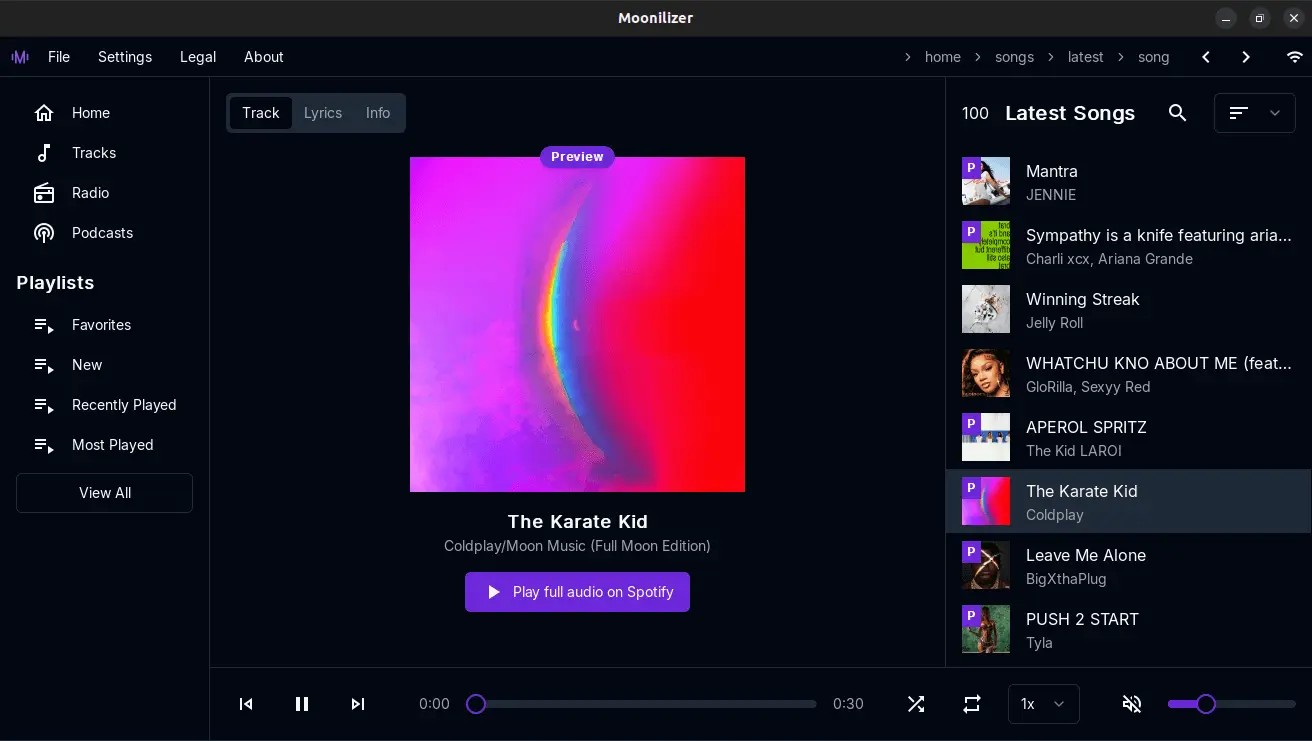Toggle repeat mode
1312x741 pixels.
click(972, 704)
